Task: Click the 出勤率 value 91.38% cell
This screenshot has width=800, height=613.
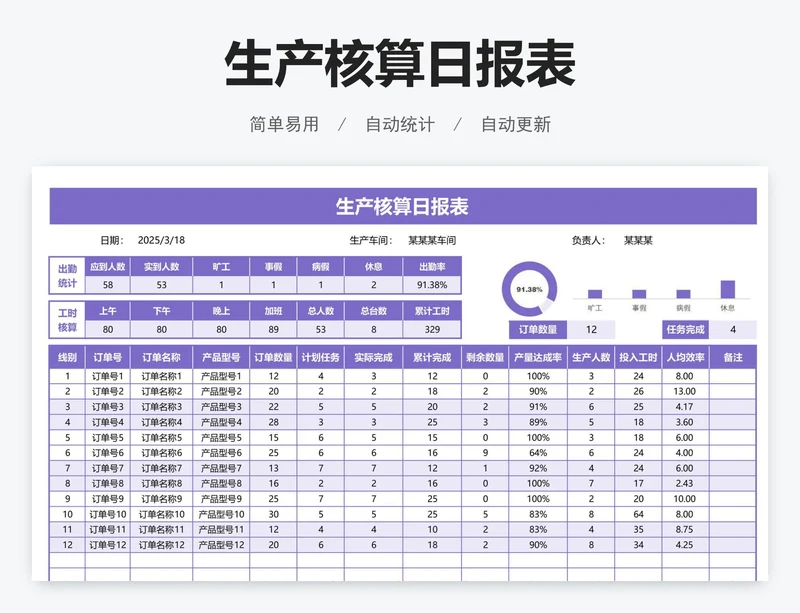Action: [432, 285]
